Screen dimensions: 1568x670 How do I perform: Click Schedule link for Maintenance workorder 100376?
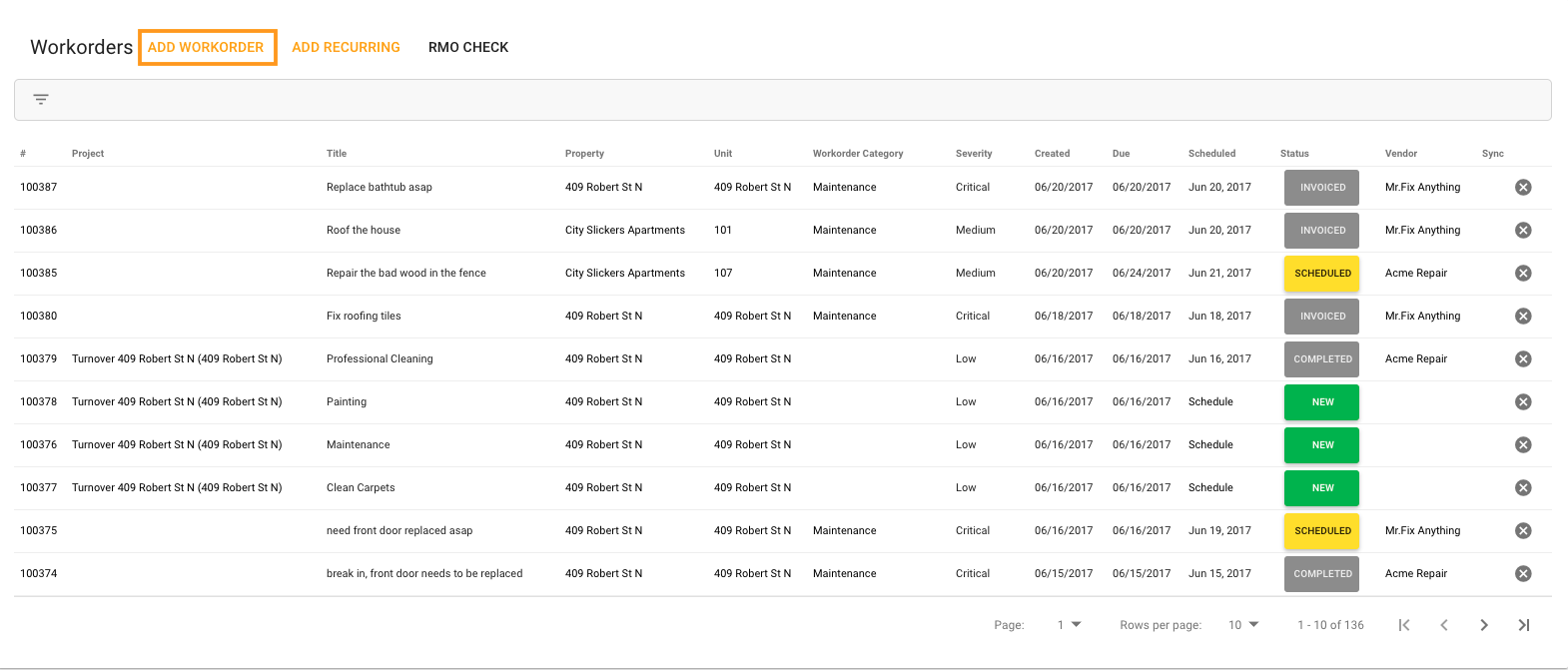1210,444
